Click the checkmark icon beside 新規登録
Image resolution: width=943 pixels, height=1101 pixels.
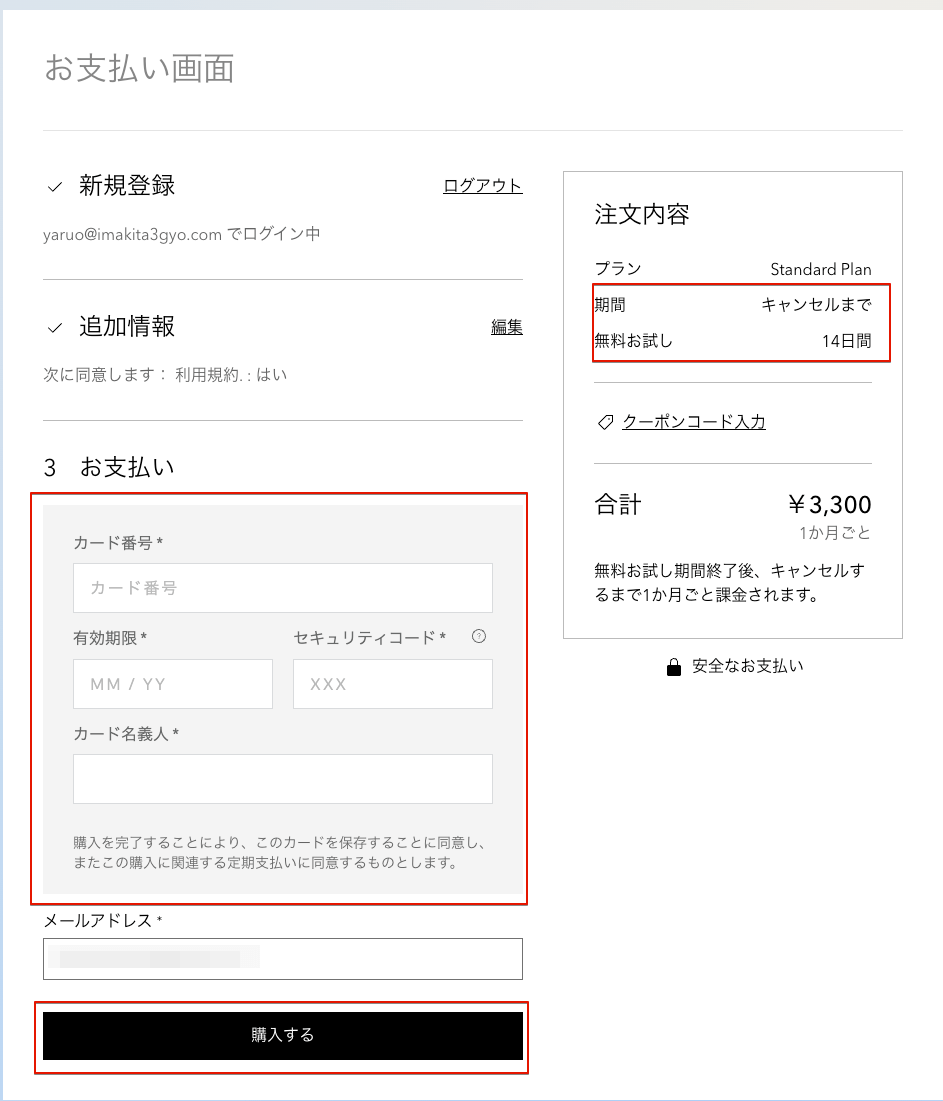55,187
